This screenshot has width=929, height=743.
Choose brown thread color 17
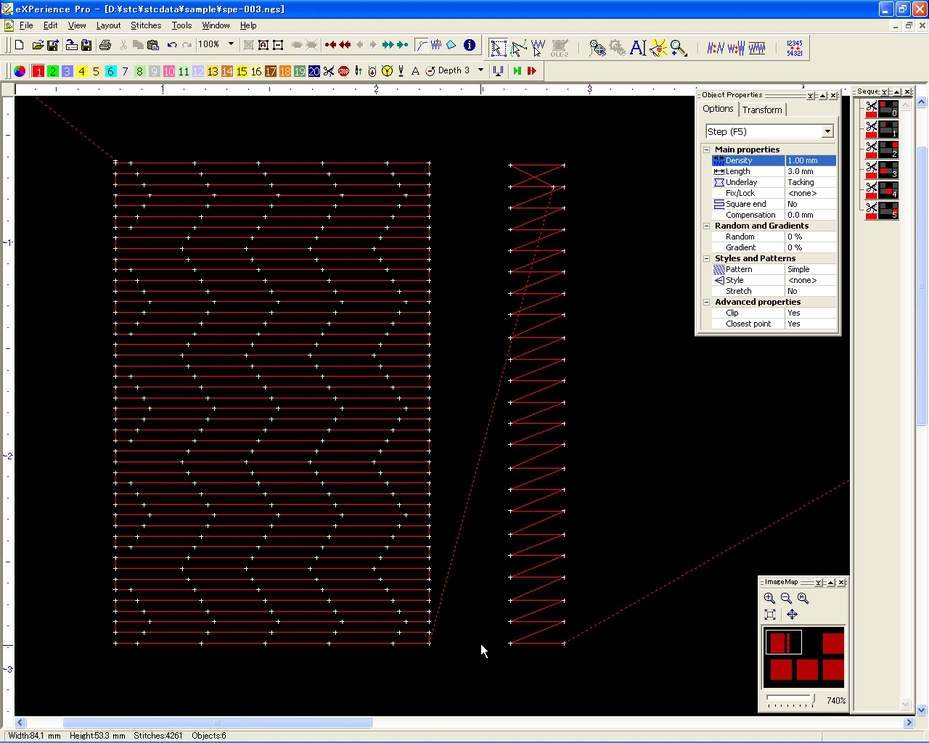coord(271,71)
